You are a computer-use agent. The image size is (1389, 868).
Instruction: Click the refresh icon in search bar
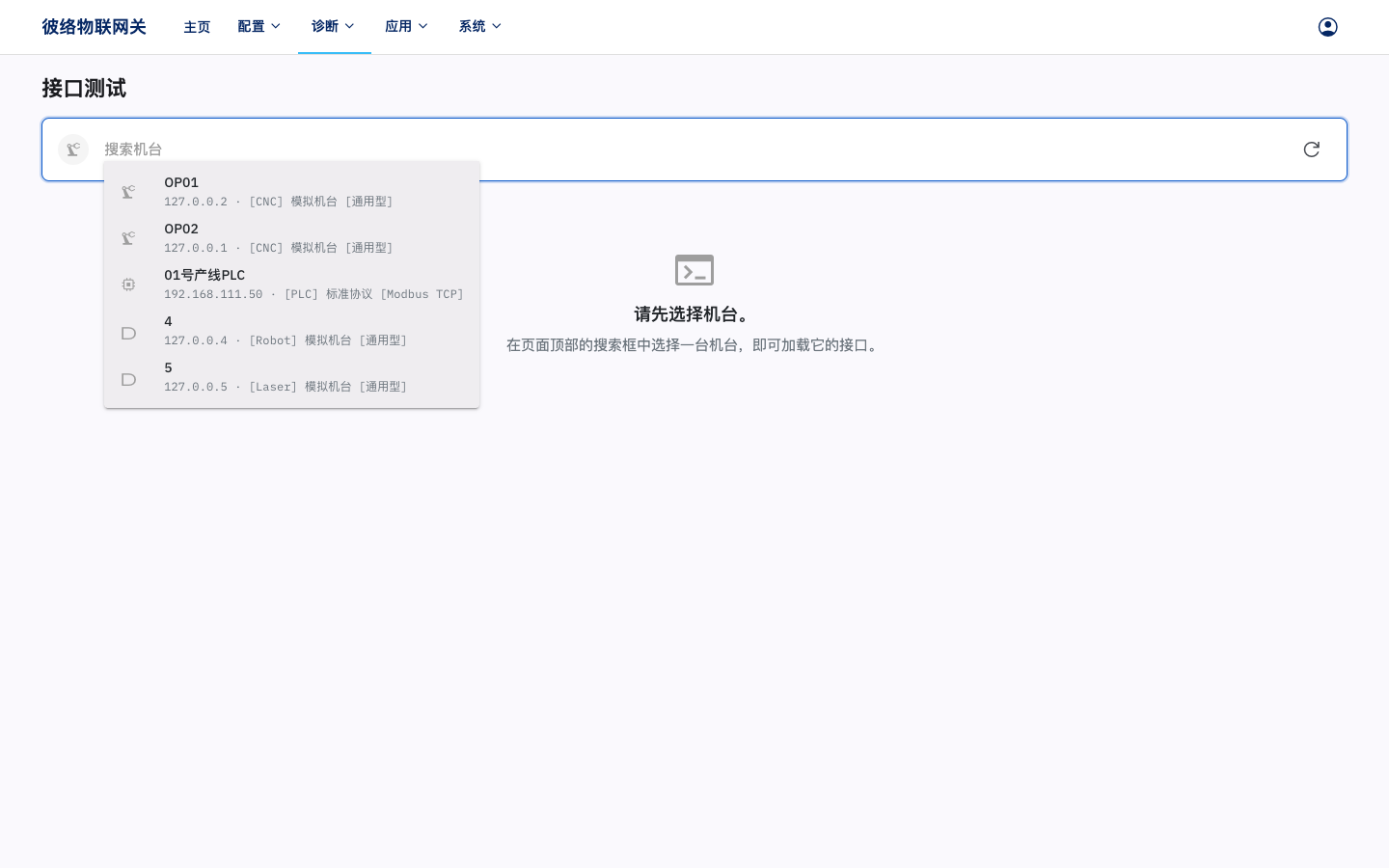(1311, 149)
